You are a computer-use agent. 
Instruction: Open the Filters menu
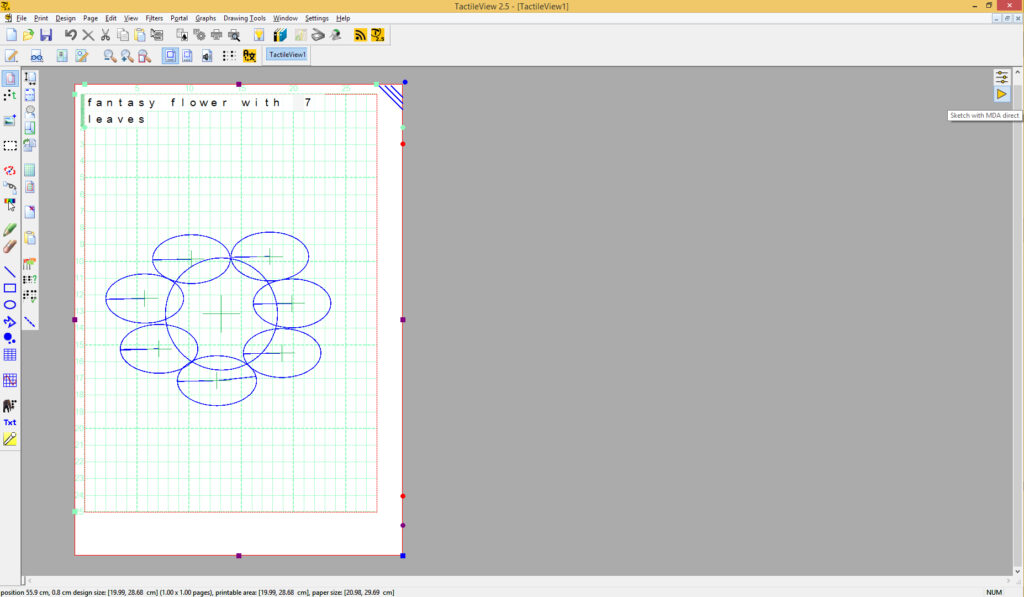pyautogui.click(x=154, y=18)
